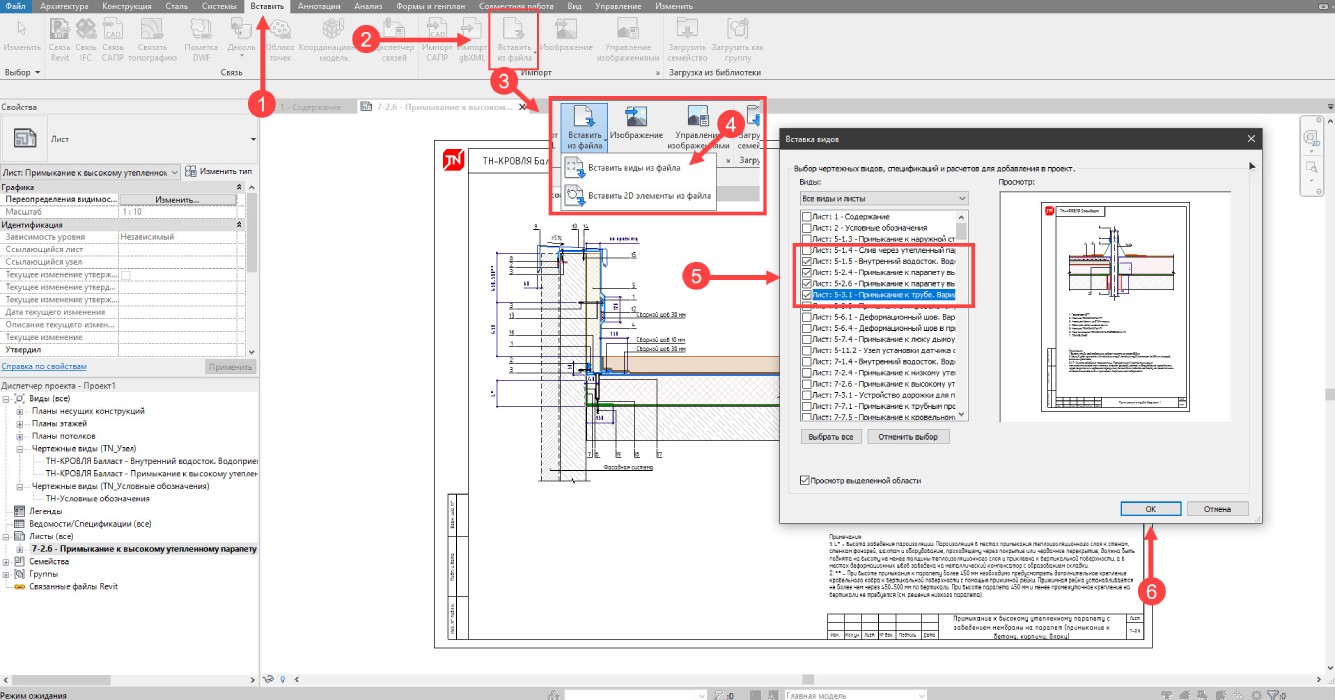Screen dimensions: 1335x700
Task: Select the Связь Revit tool
Action: click(x=60, y=42)
